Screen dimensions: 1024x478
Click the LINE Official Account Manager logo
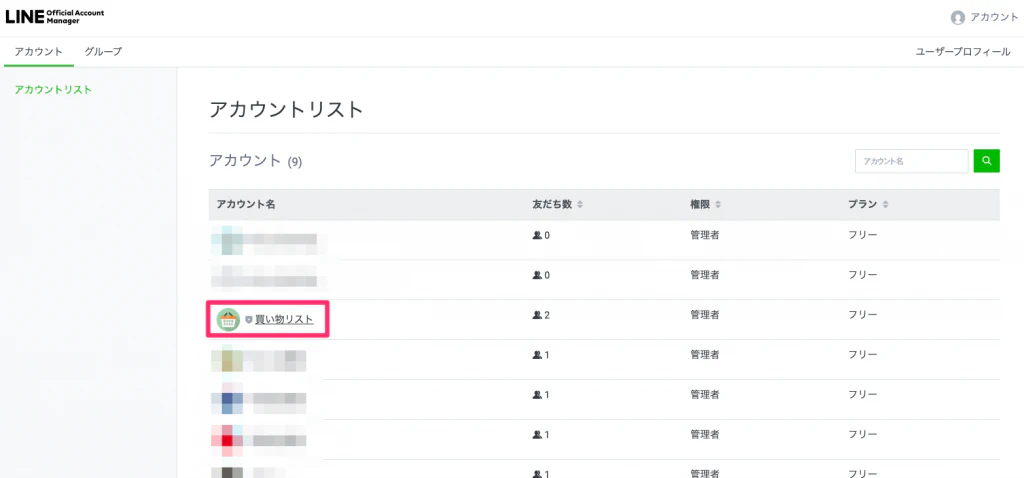(x=55, y=17)
